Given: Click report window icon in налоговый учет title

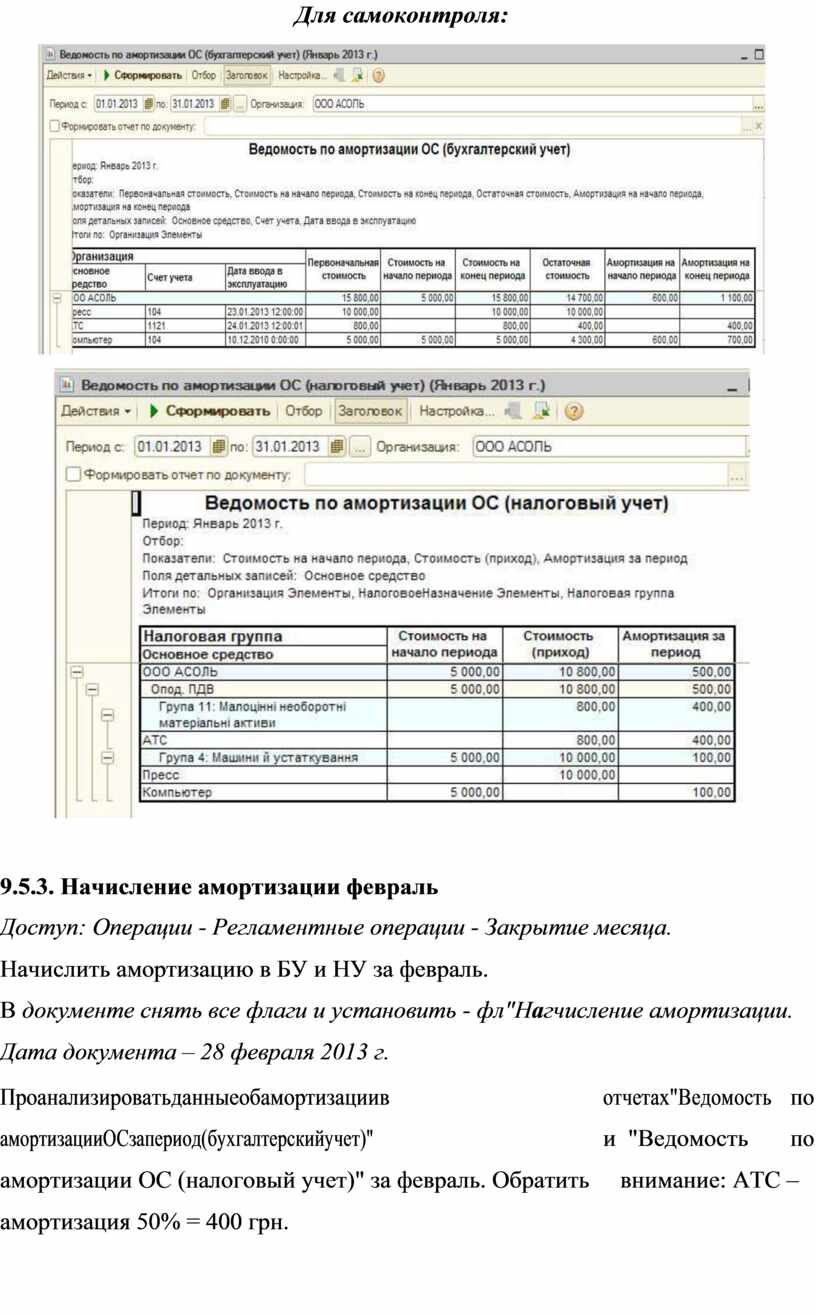Looking at the screenshot, I should (x=67, y=385).
